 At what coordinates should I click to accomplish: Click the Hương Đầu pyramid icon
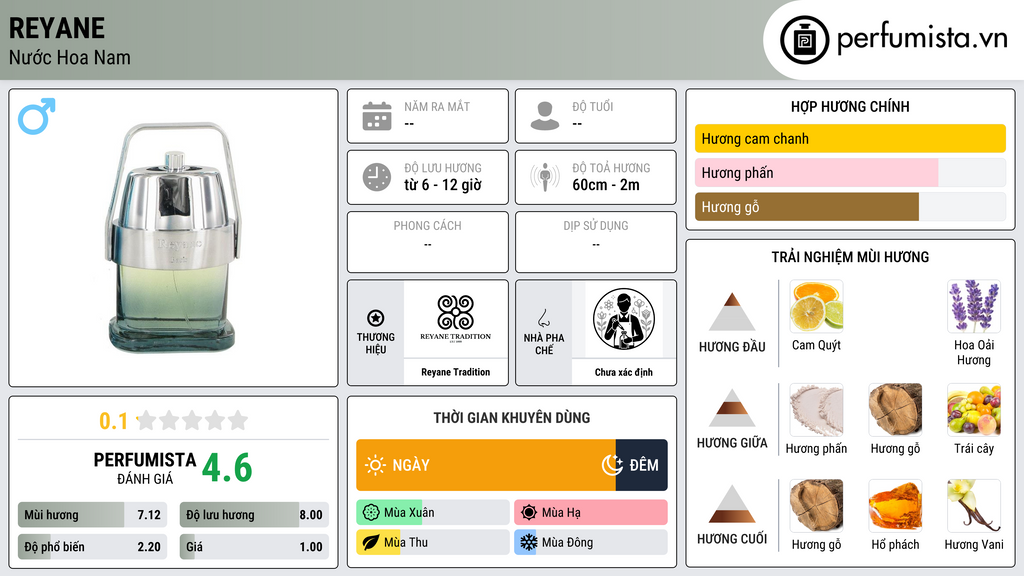tap(731, 312)
